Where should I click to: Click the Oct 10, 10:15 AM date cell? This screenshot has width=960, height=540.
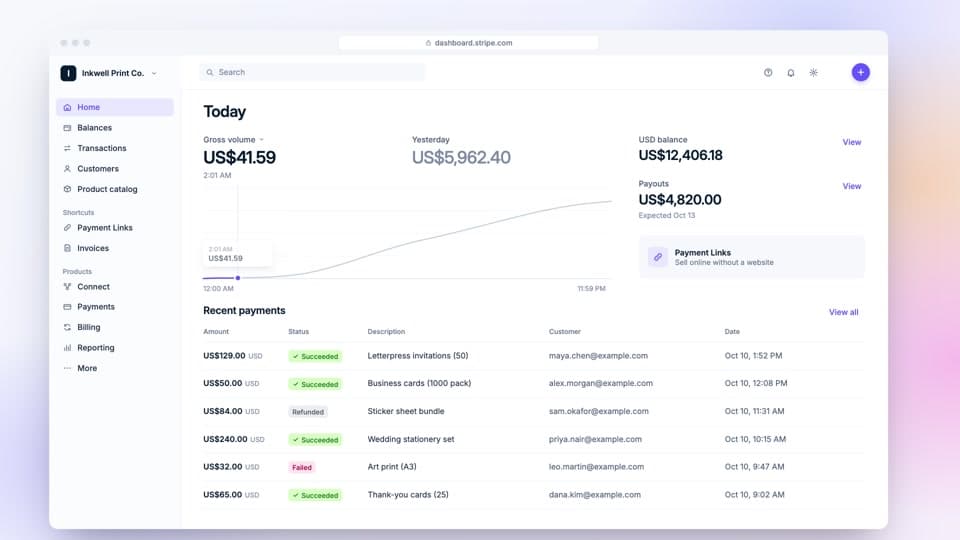[756, 439]
